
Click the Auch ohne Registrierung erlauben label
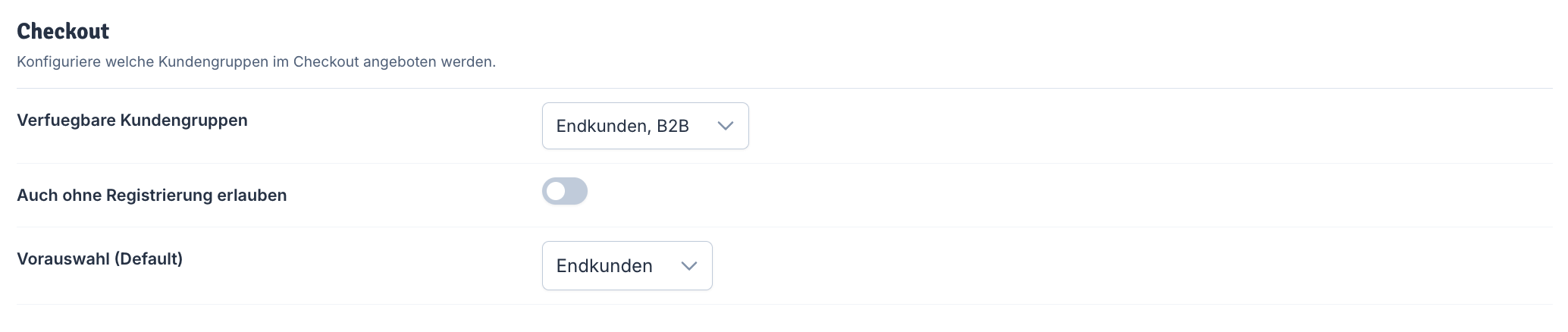point(152,196)
